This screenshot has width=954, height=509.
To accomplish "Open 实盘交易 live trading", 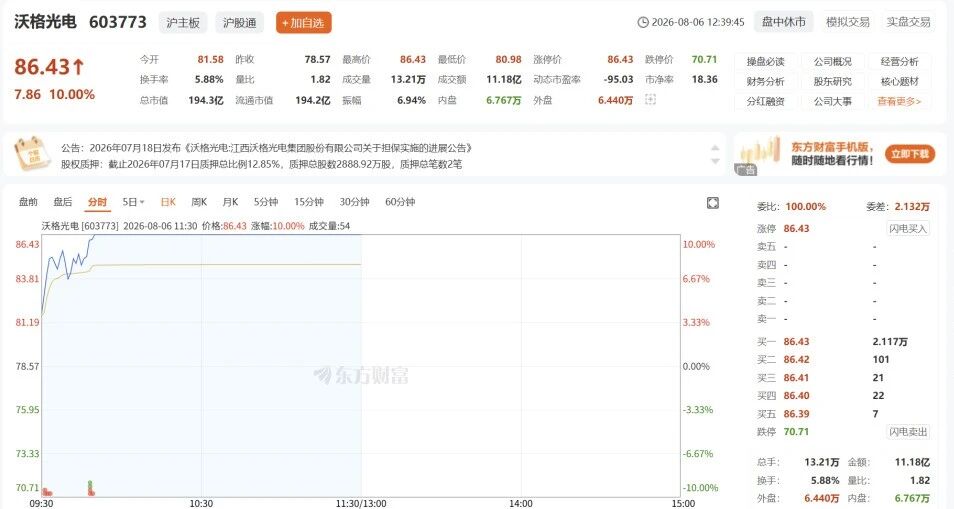I will 908,22.
